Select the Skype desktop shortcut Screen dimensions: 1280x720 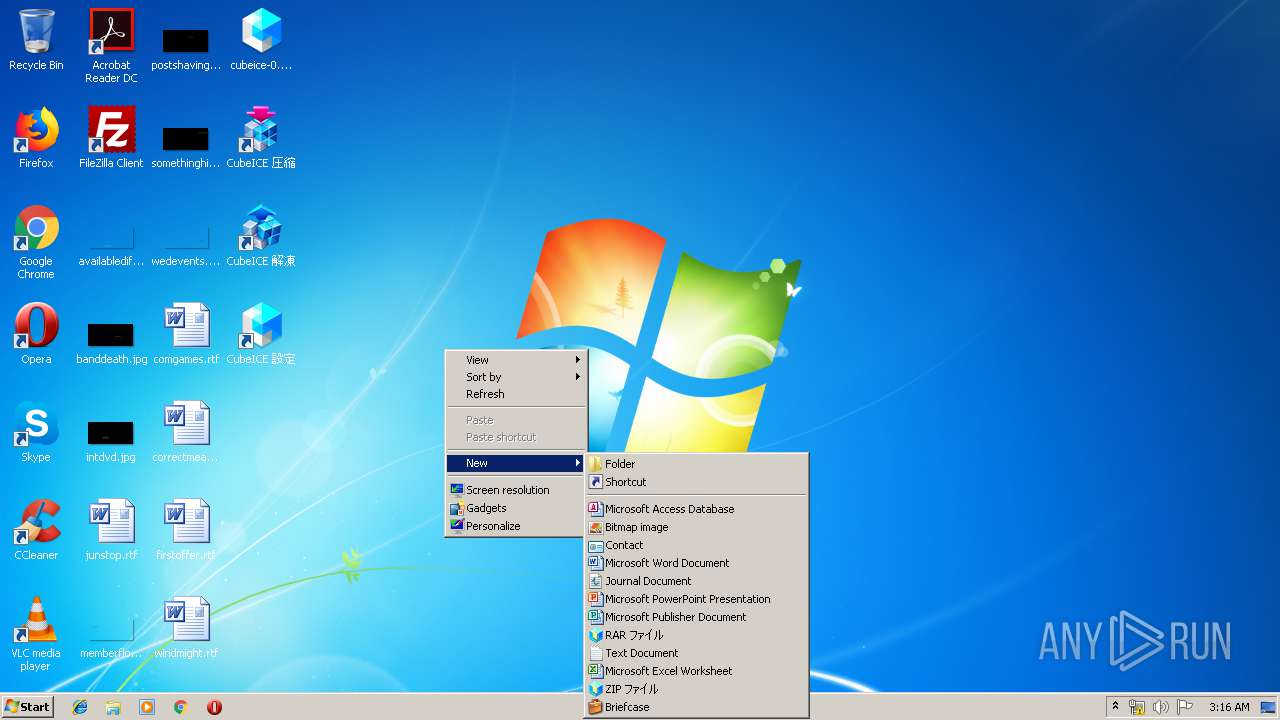point(36,432)
